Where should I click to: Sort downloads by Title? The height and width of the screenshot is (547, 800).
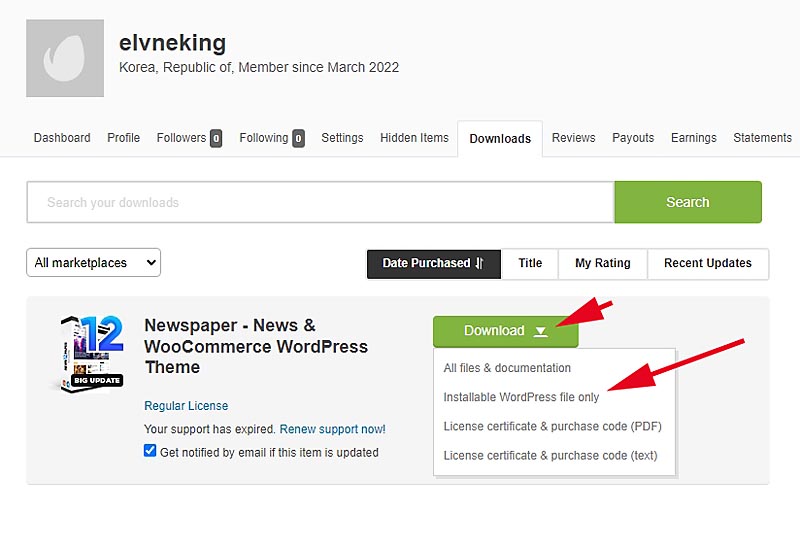pyautogui.click(x=530, y=263)
